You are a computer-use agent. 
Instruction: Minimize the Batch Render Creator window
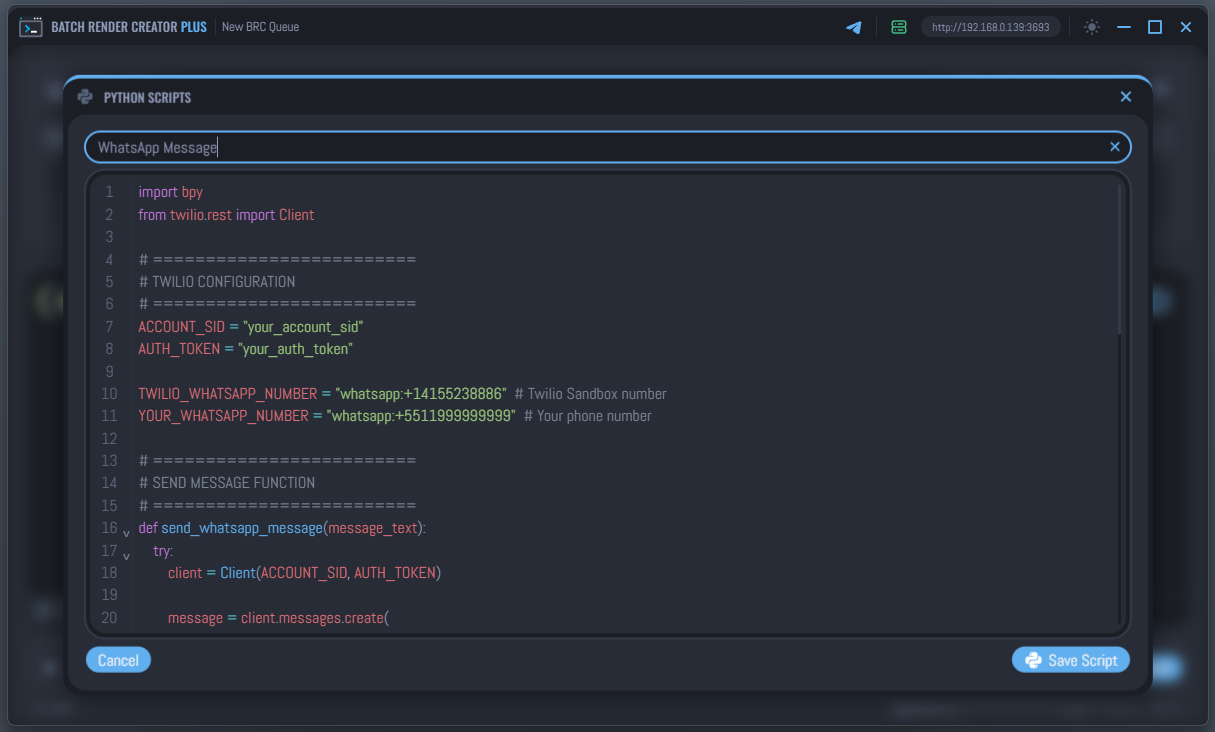[1123, 27]
